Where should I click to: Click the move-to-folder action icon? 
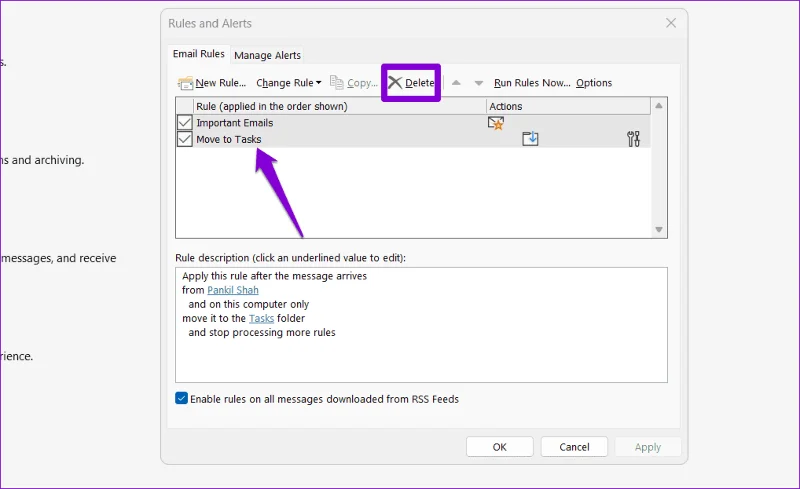point(531,138)
